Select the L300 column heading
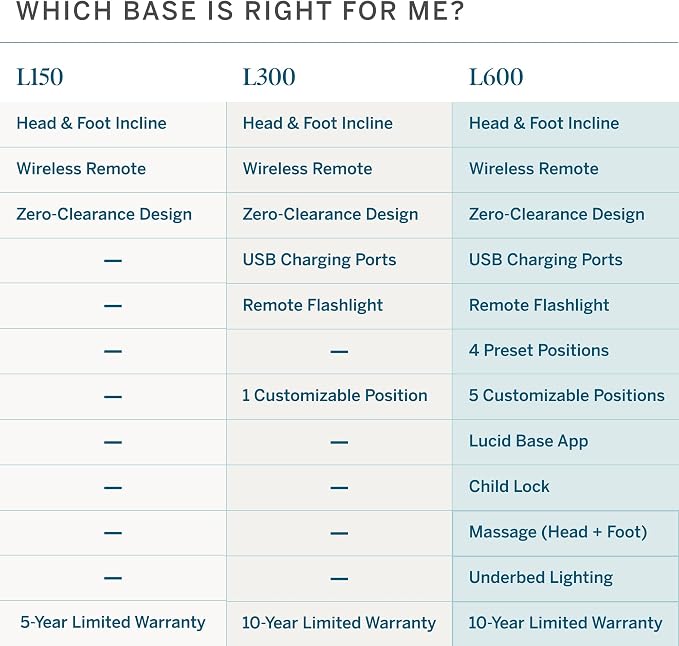Viewport: 679px width, 646px height. click(269, 77)
